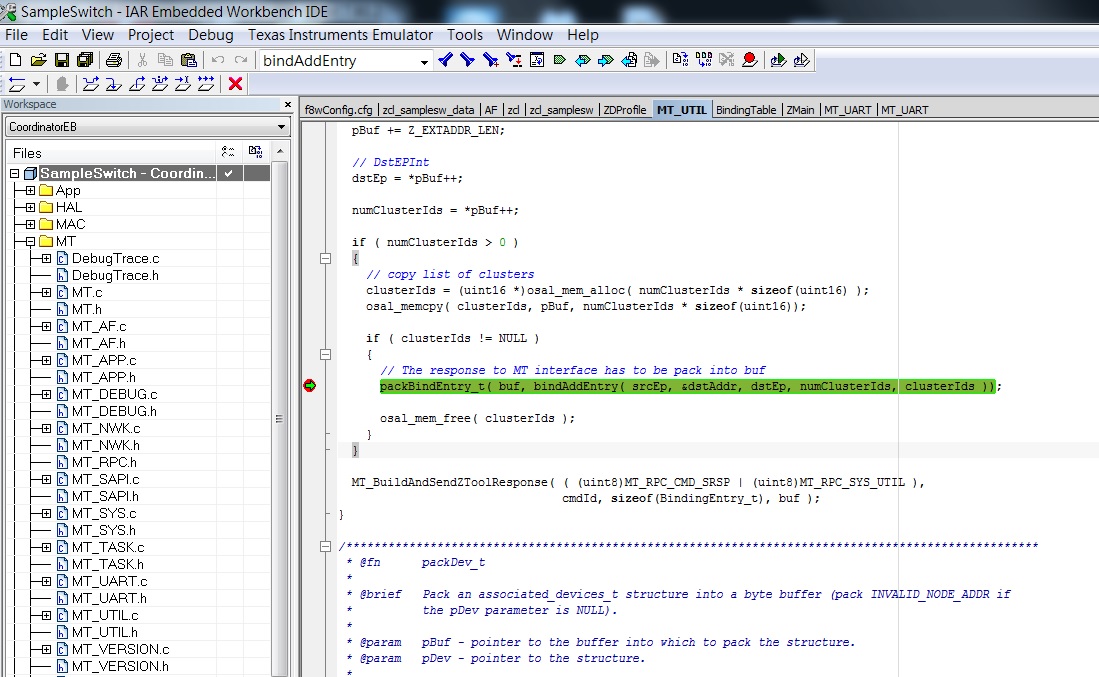
Task: Click the Paste clipboard icon
Action: pyautogui.click(x=189, y=60)
